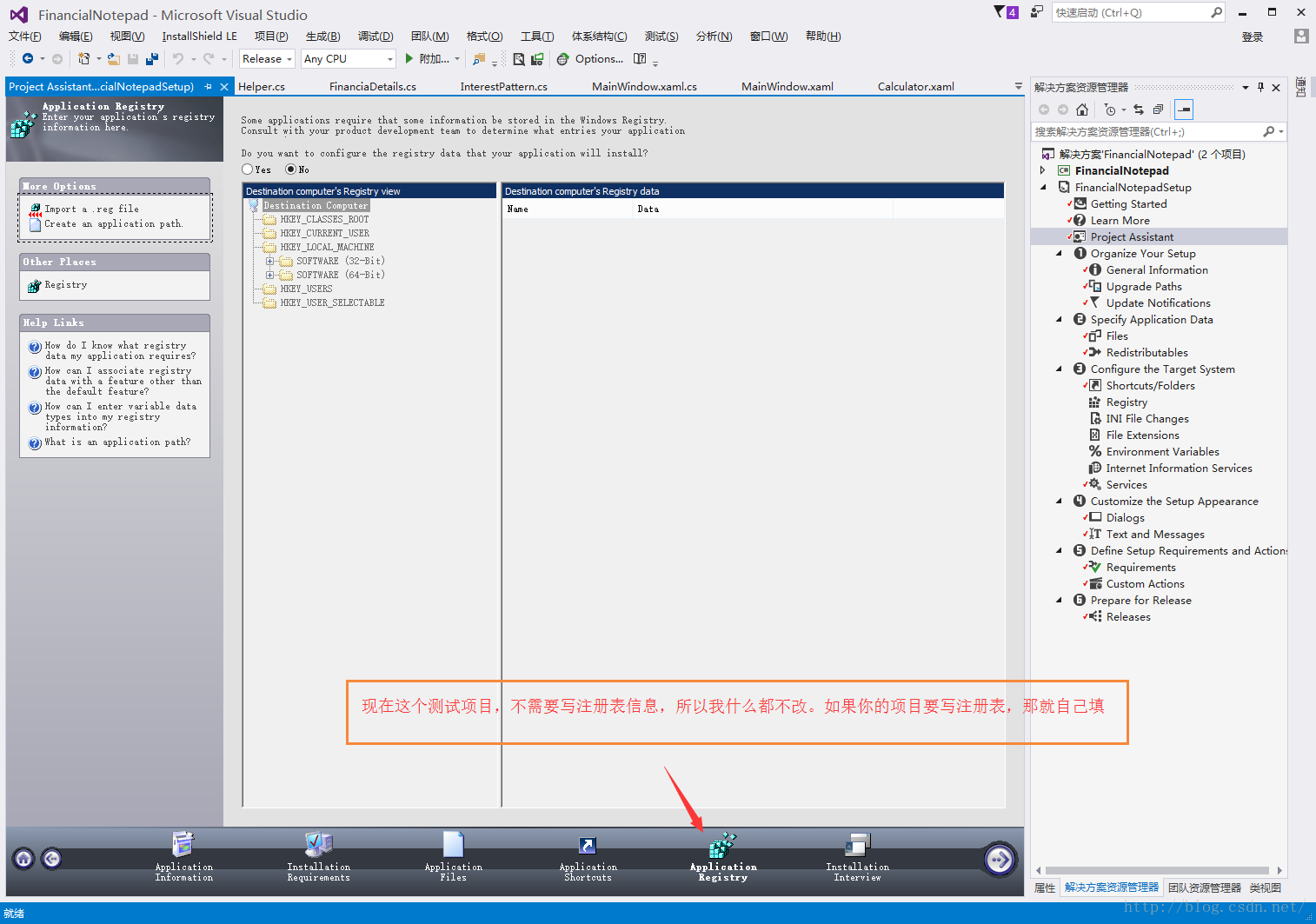
Task: Open help on knowing required registry data
Action: [120, 350]
